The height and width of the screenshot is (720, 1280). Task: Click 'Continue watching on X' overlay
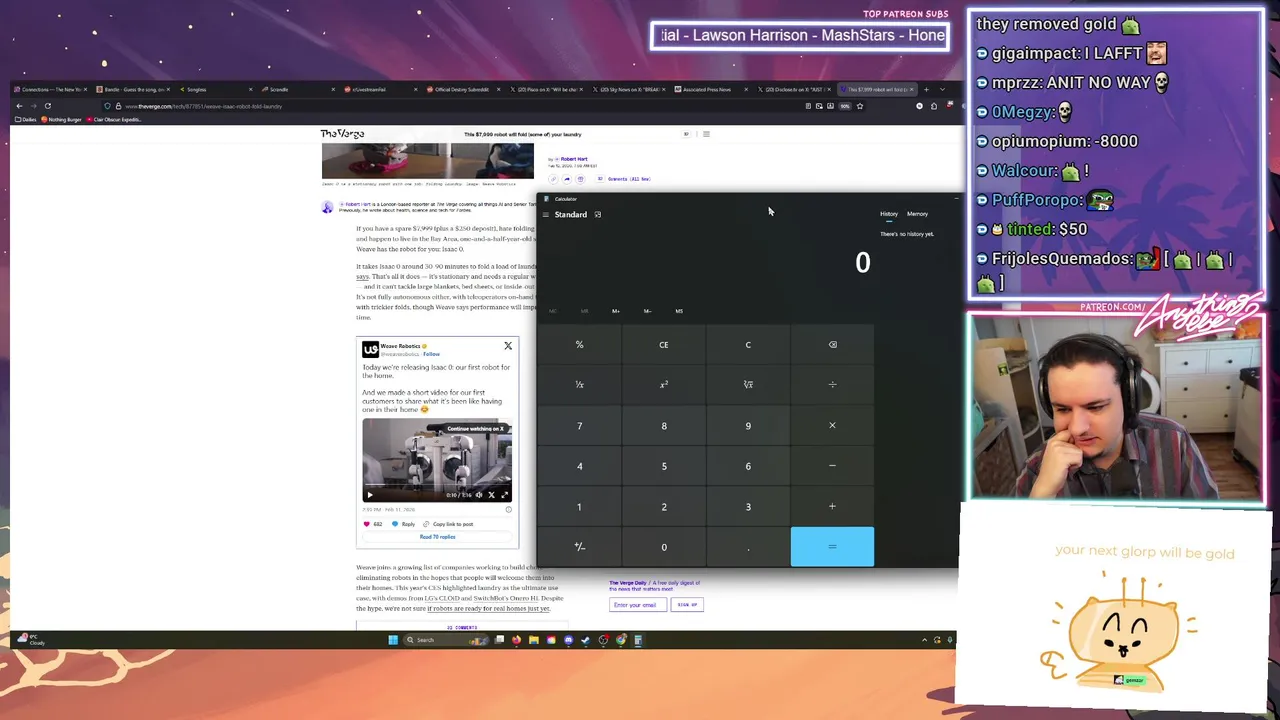point(477,429)
